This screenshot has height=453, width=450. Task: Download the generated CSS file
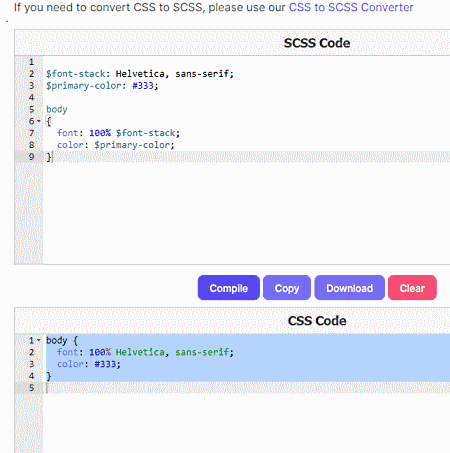coord(349,288)
